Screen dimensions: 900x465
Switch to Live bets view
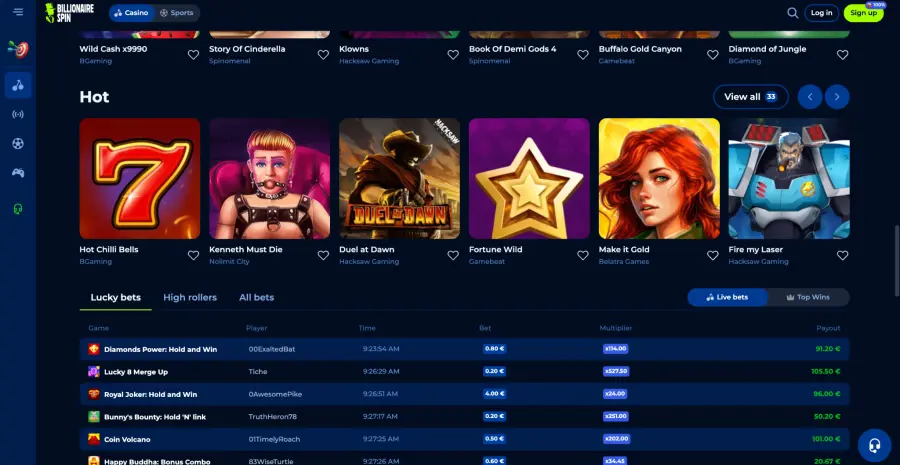tap(727, 297)
